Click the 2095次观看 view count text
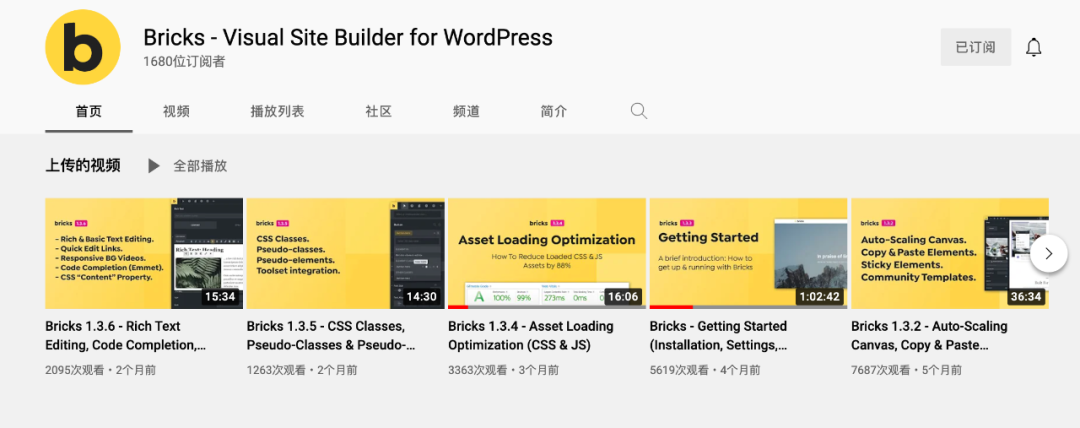 pyautogui.click(x=75, y=370)
